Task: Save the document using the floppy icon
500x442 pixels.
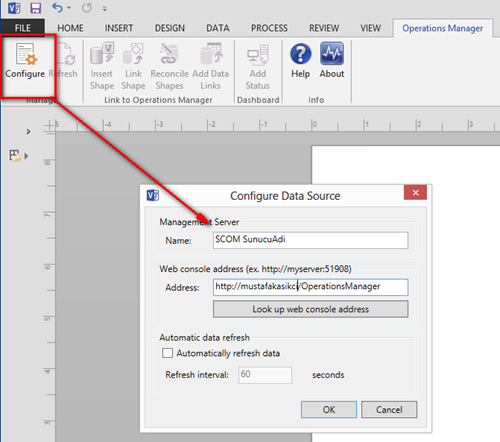Action: coord(36,8)
